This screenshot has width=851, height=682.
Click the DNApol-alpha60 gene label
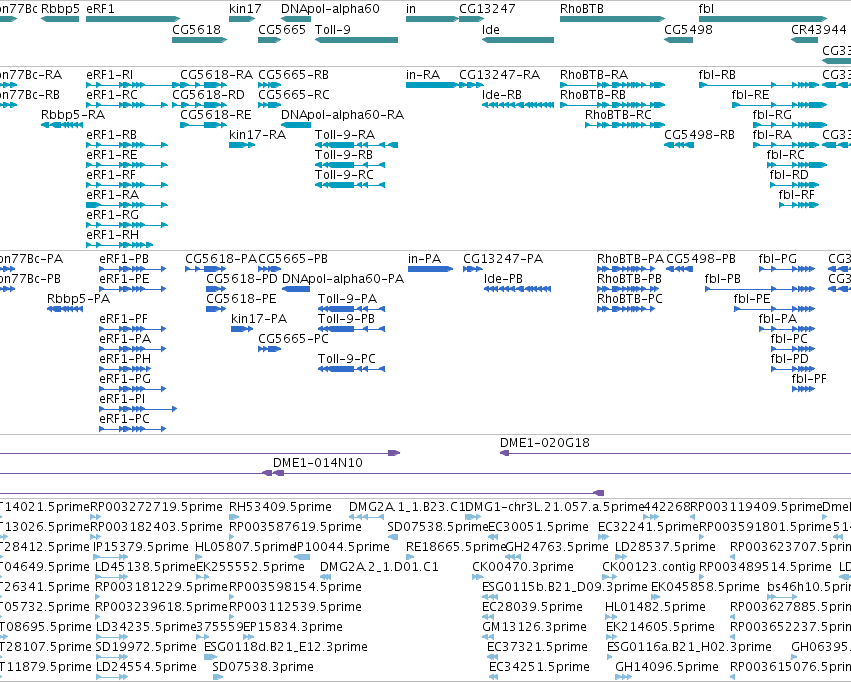[x=330, y=9]
